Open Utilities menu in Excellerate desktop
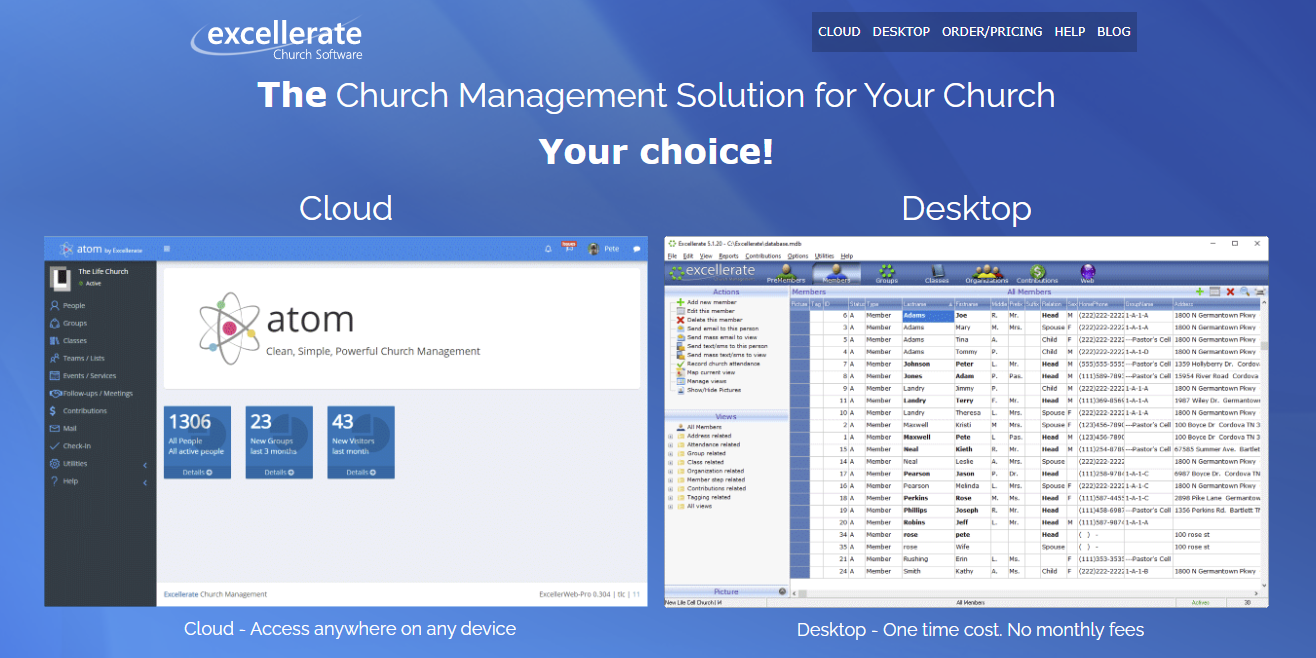The image size is (1316, 658). click(824, 256)
